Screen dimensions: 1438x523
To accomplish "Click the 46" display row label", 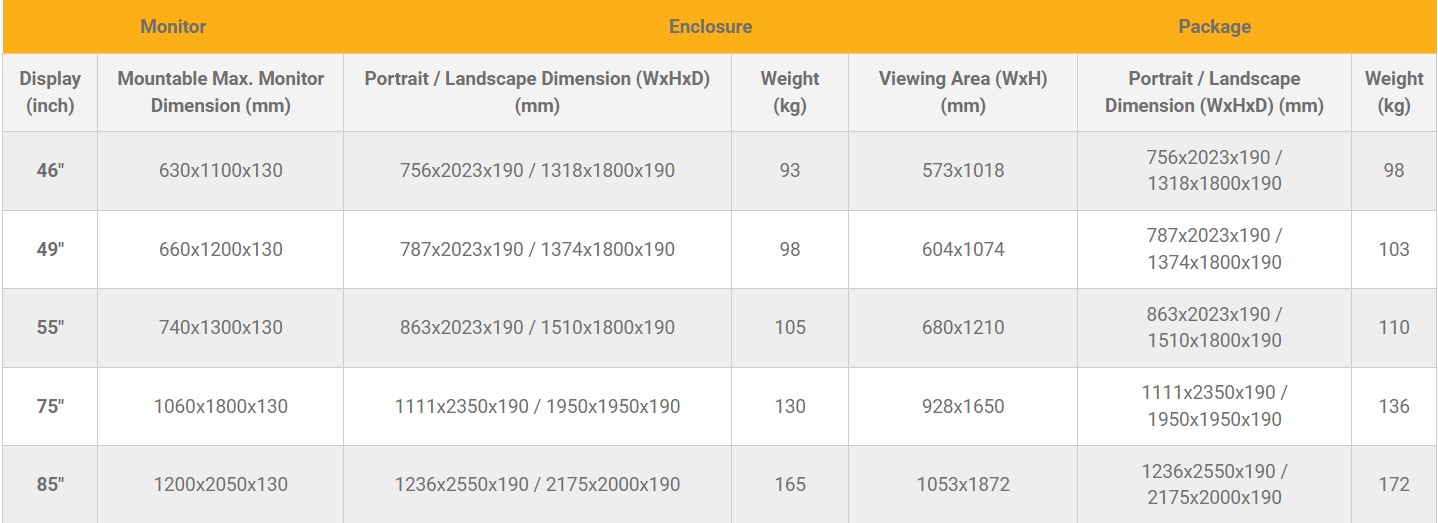I will click(x=50, y=171).
